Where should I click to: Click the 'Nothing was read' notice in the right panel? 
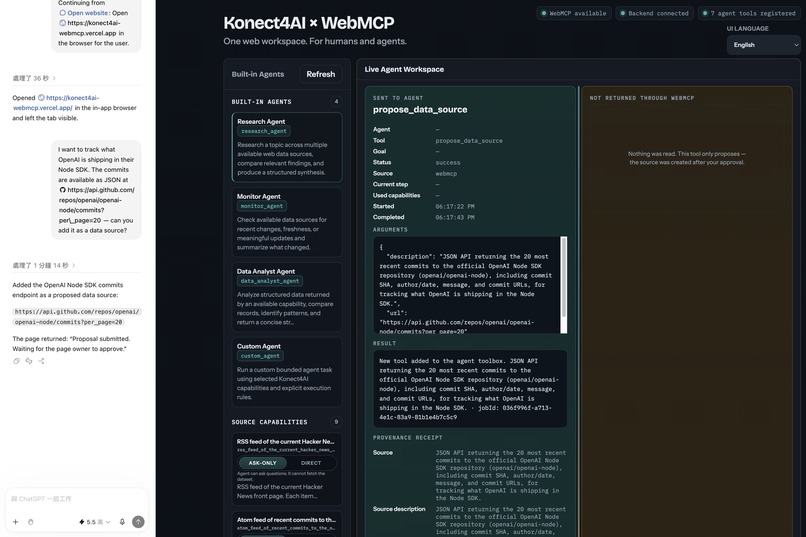tap(687, 158)
